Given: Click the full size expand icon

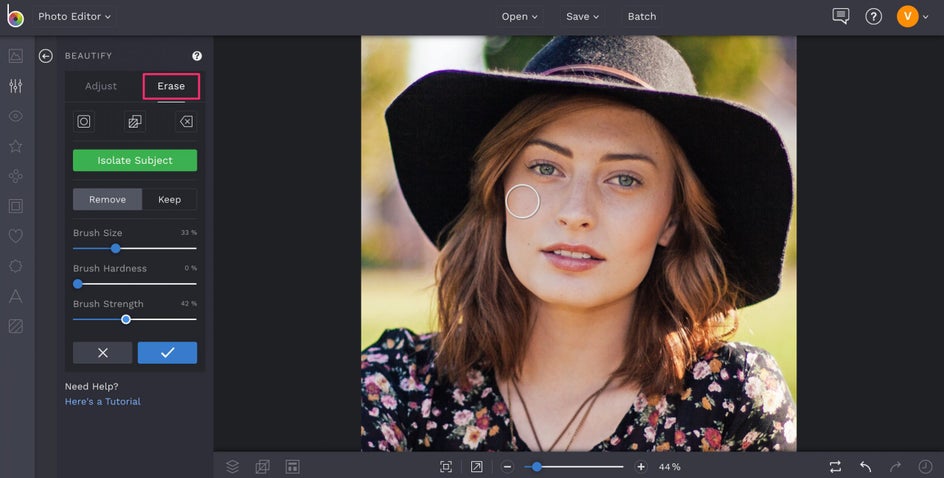Looking at the screenshot, I should 476,467.
